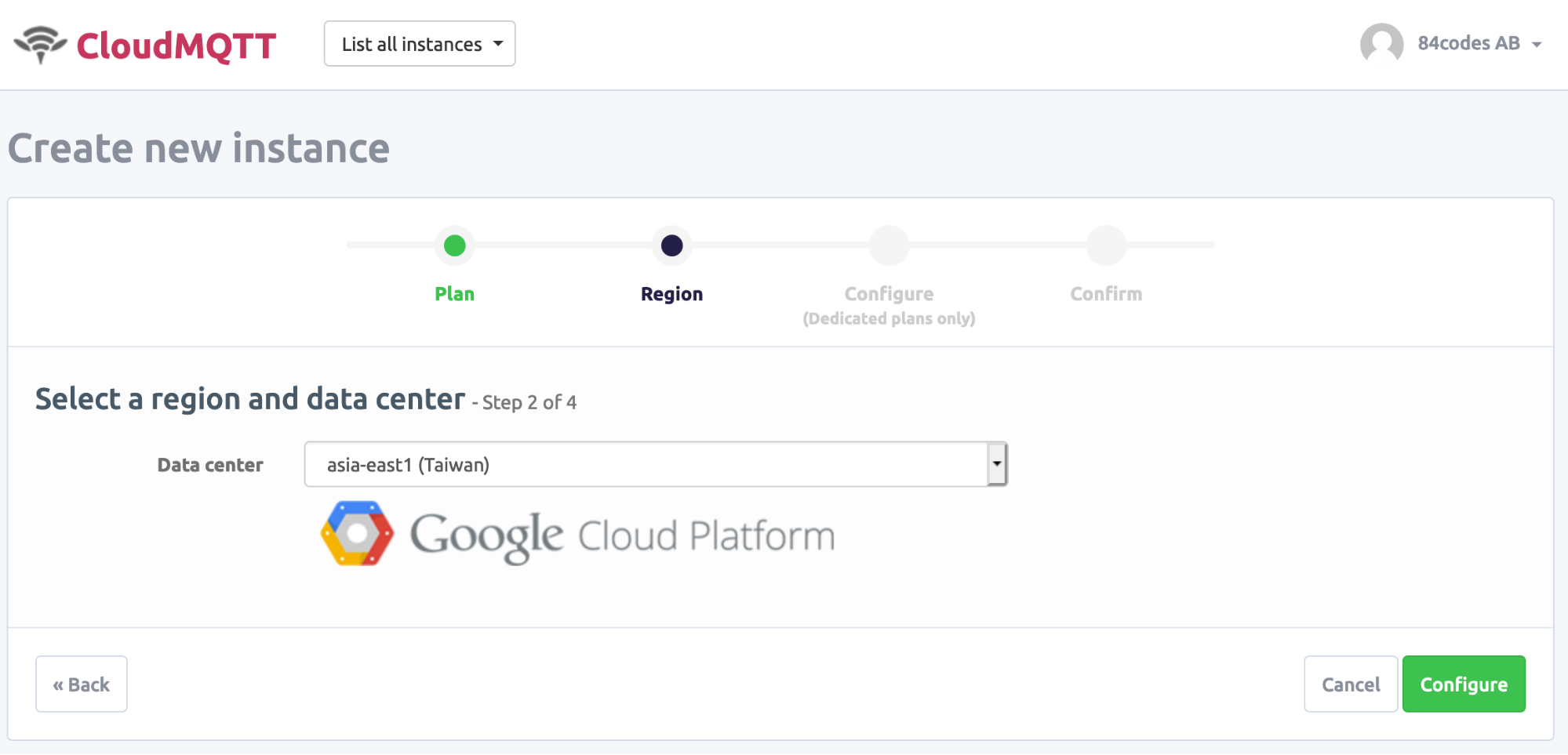This screenshot has height=755, width=1568.
Task: Click the 'Create new instance' heading
Action: click(x=199, y=148)
